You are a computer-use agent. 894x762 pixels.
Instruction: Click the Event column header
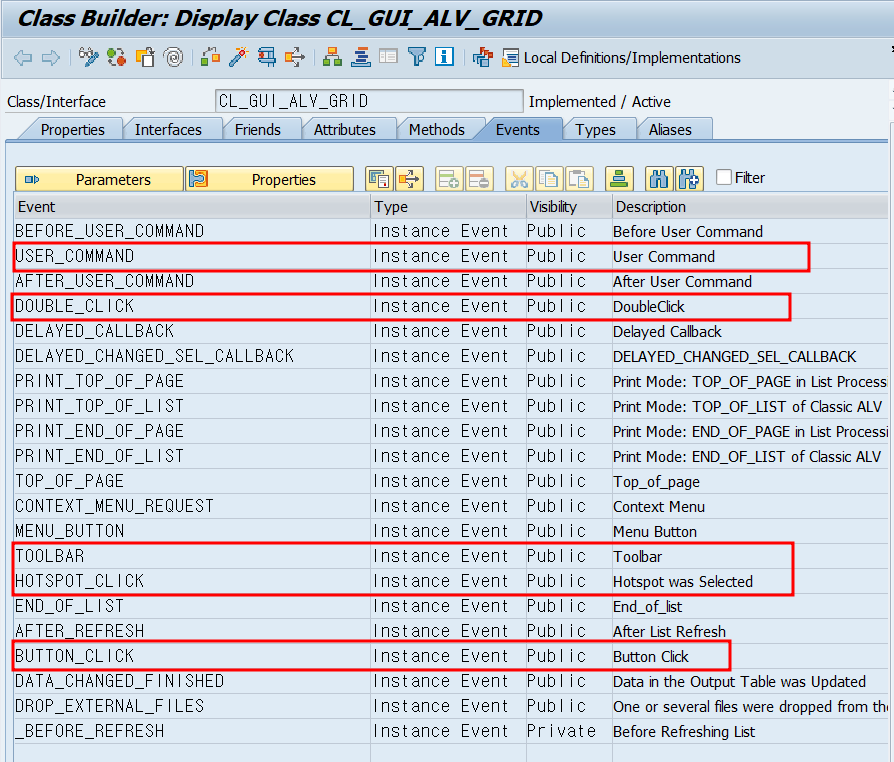(x=192, y=206)
